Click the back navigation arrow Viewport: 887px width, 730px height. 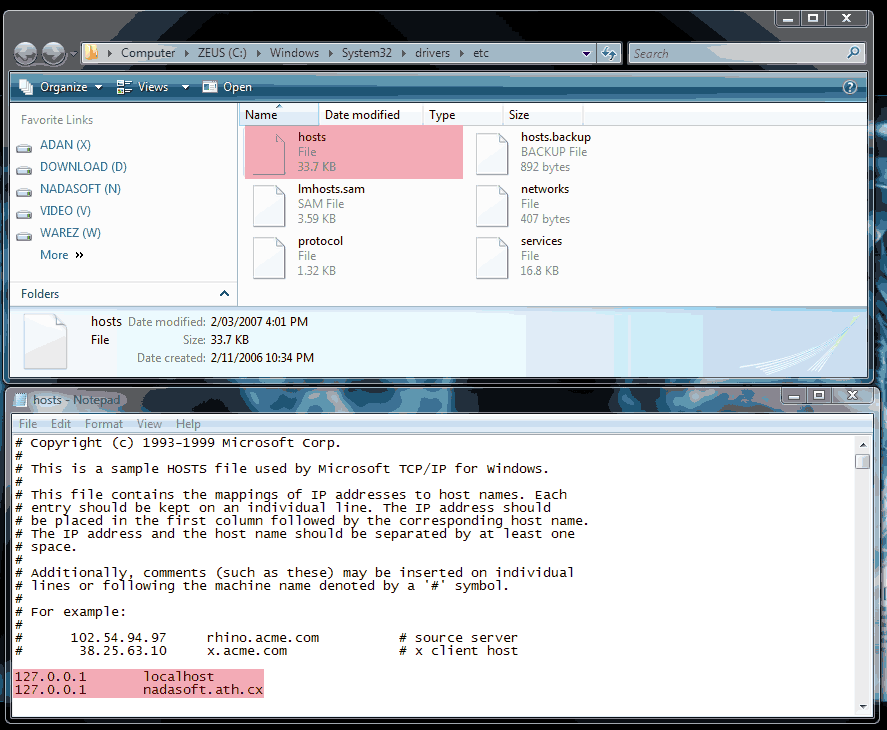(24, 53)
